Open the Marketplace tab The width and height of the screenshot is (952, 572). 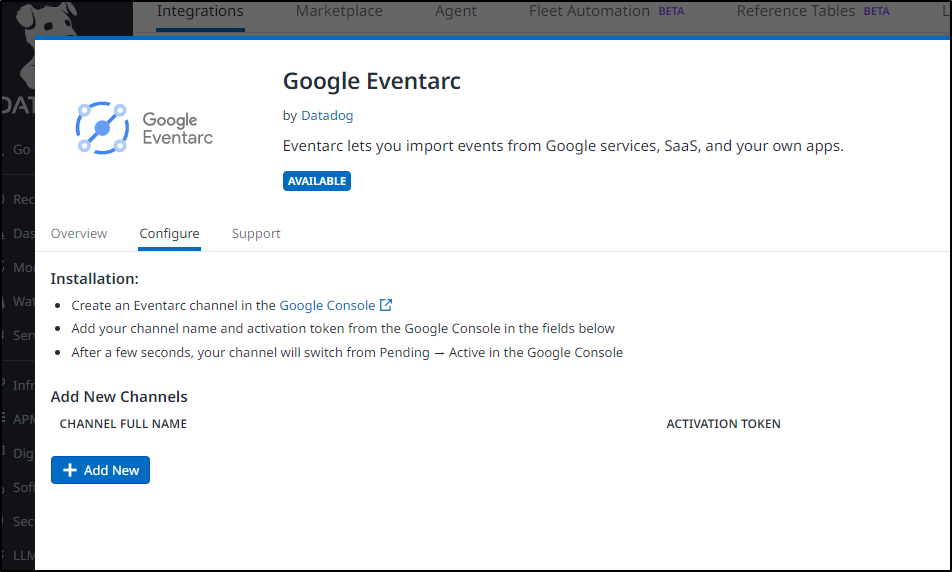(x=339, y=12)
